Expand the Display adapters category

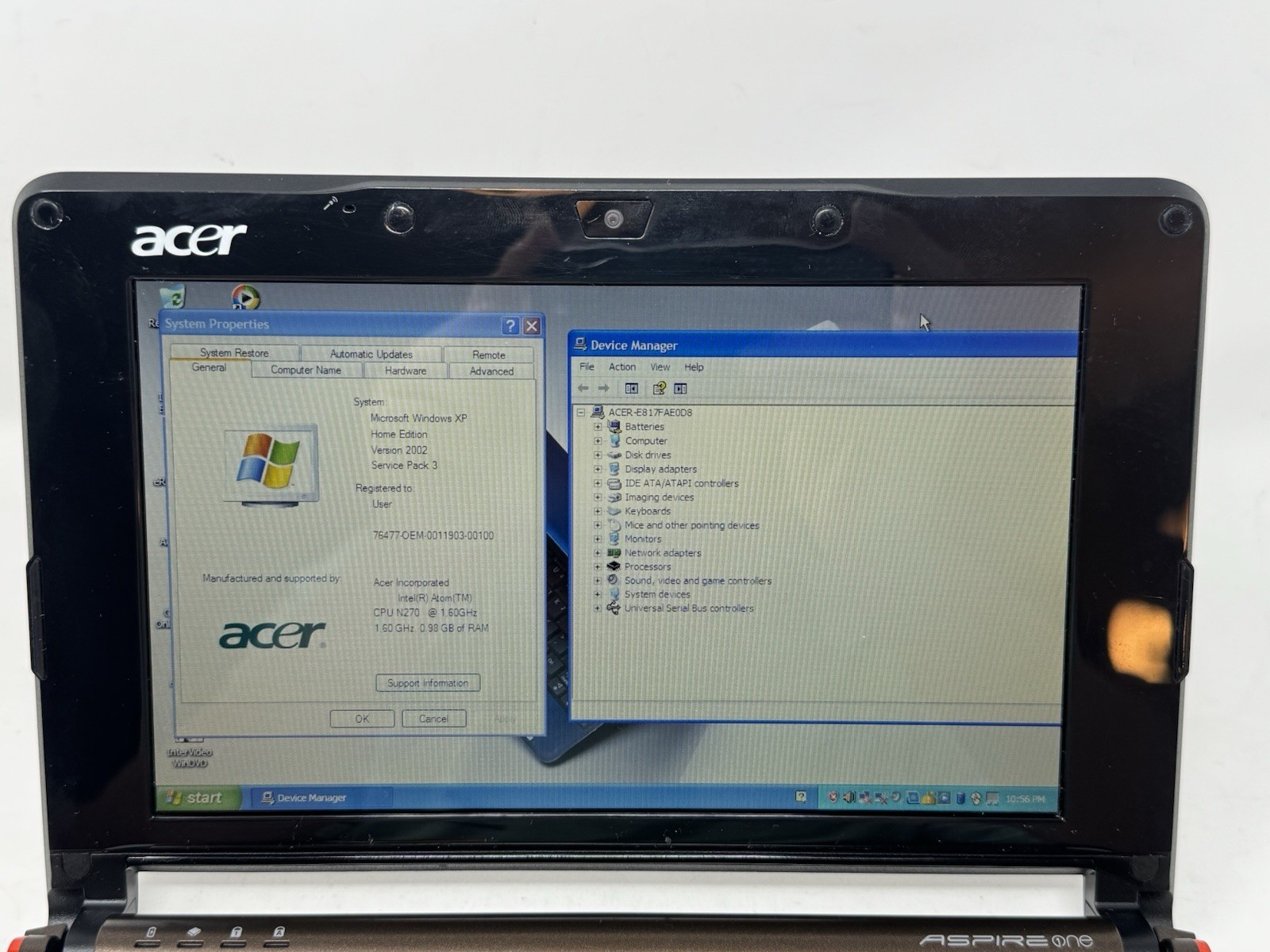[x=598, y=470]
